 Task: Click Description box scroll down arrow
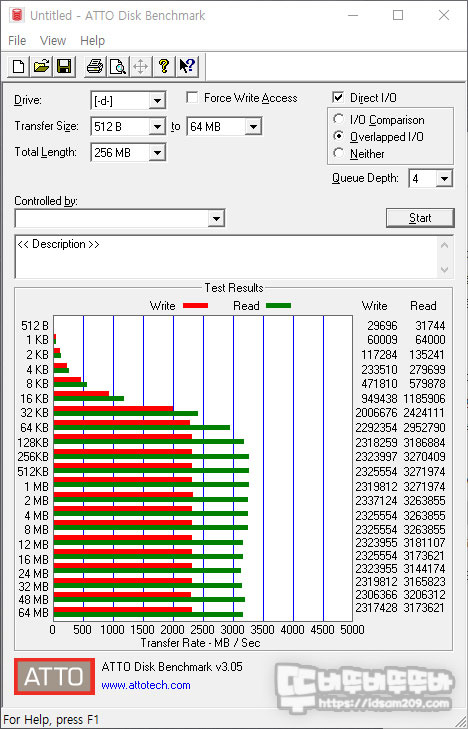click(x=445, y=269)
